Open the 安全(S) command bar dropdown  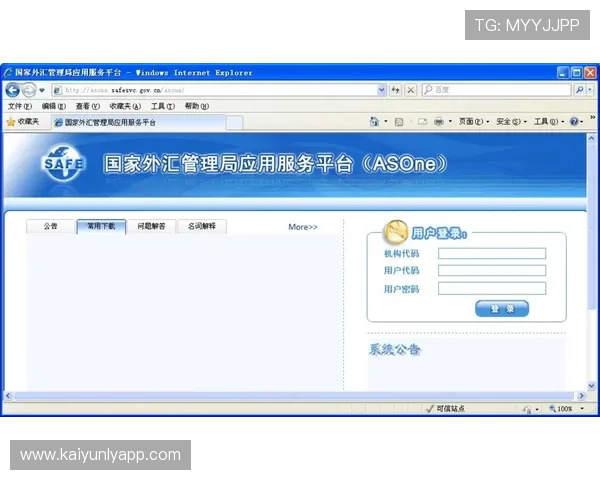pyautogui.click(x=511, y=122)
